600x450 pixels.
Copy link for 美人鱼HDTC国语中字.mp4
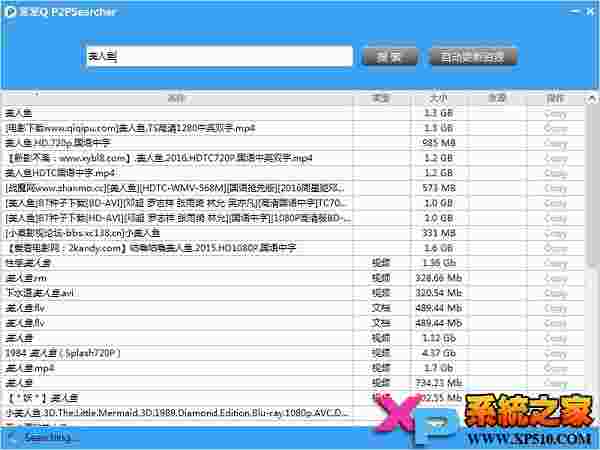point(556,173)
